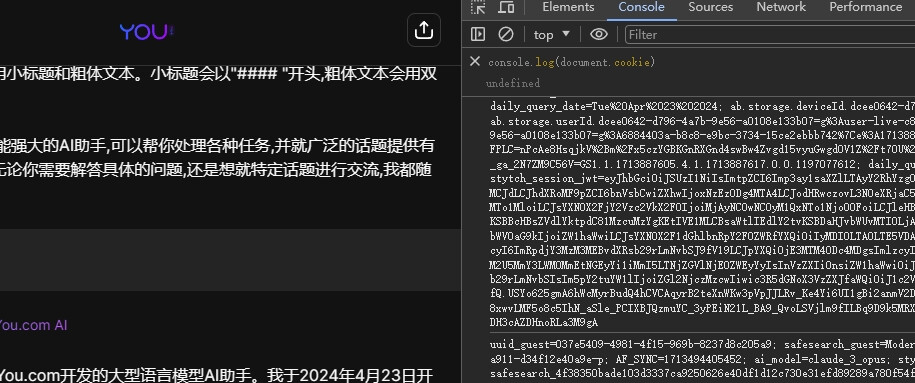Click the FPLC cookie line
This screenshot has height=383, width=915.
[x=703, y=150]
